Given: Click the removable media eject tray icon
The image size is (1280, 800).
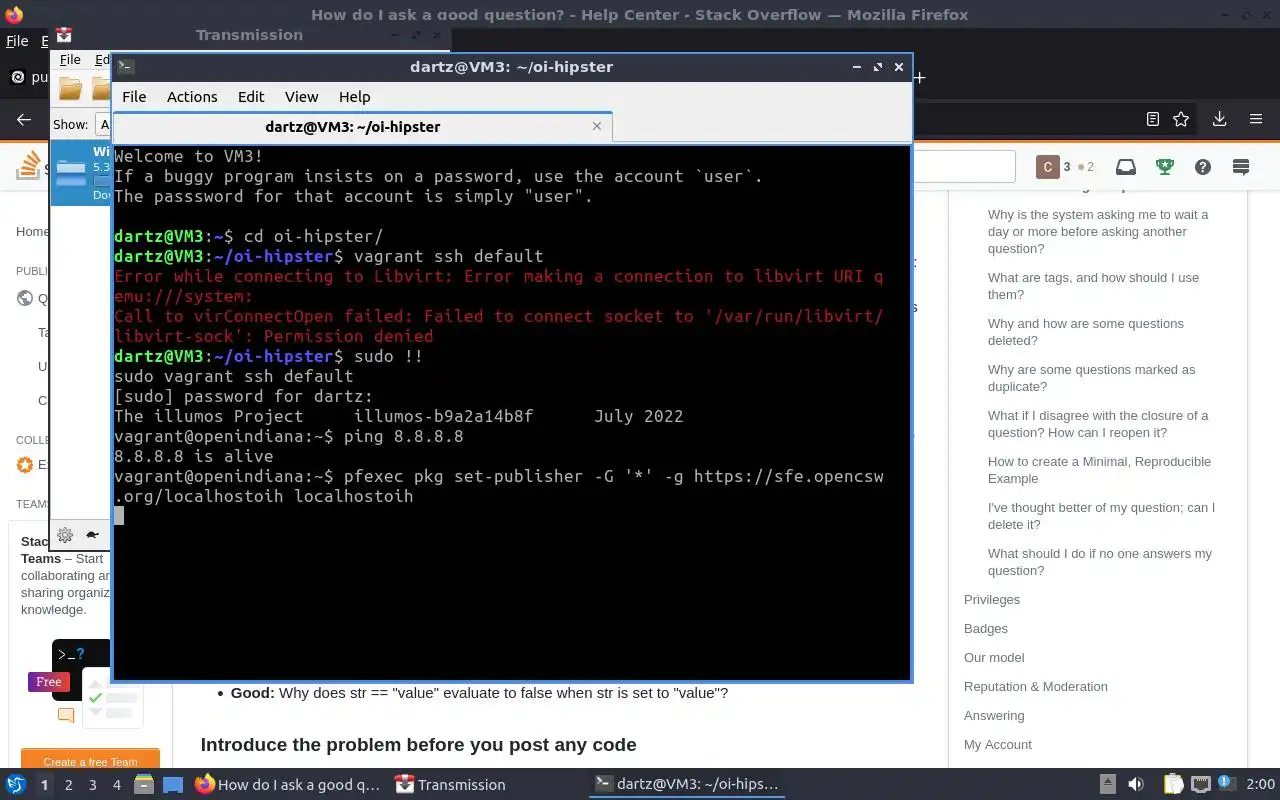Looking at the screenshot, I should (x=1108, y=785).
